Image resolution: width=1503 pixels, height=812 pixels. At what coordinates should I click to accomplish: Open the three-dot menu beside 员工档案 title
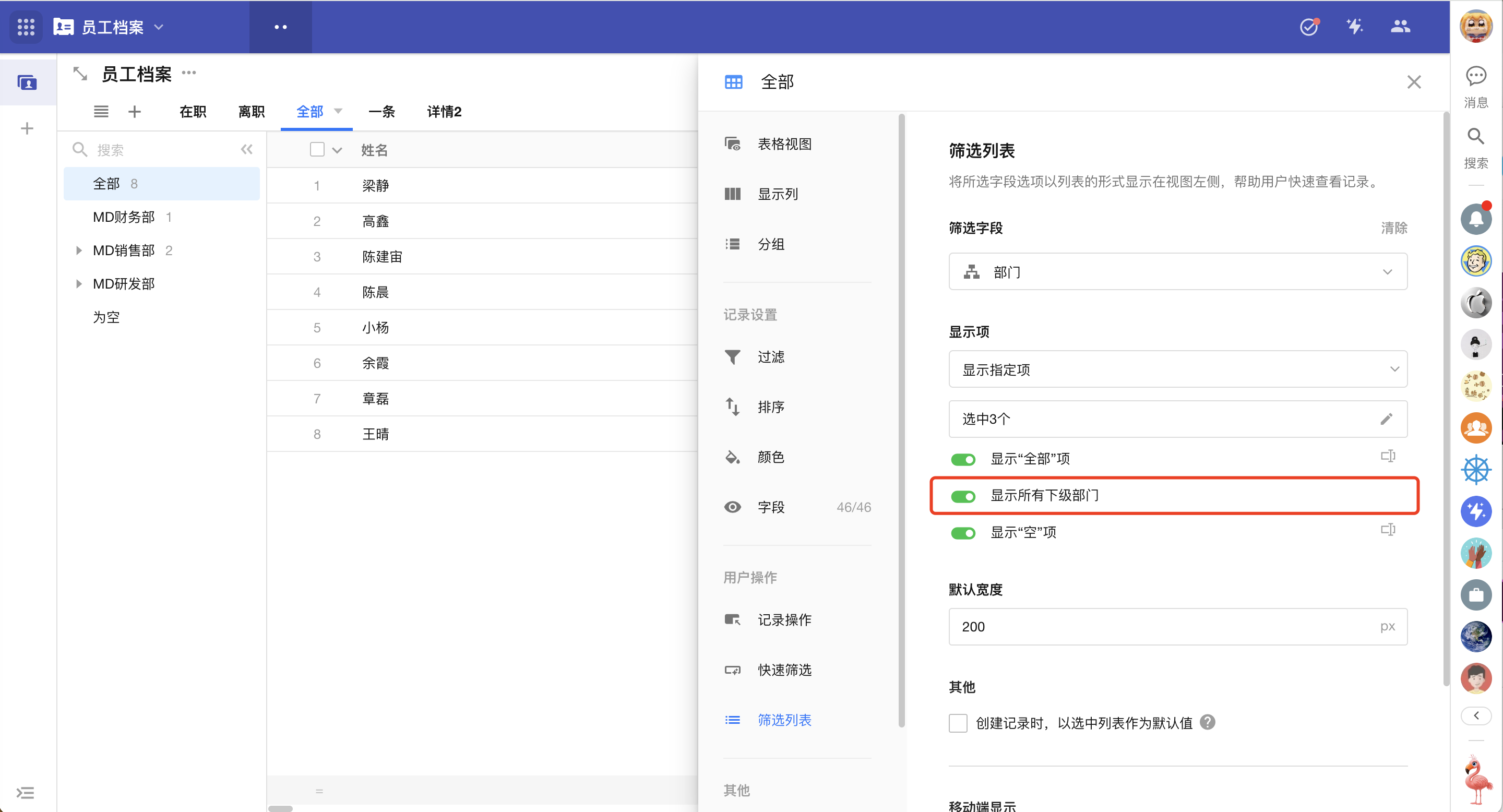pos(189,73)
